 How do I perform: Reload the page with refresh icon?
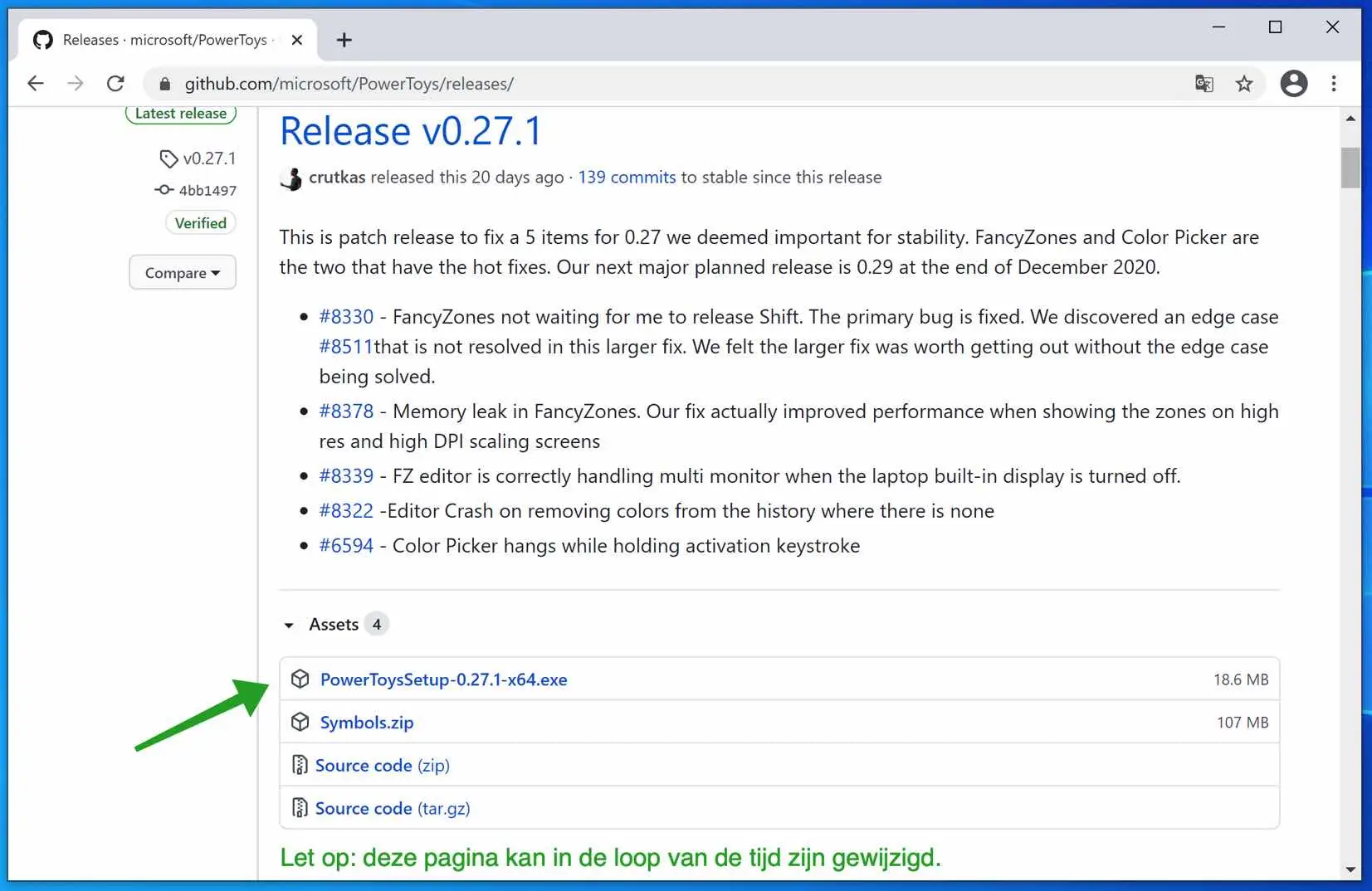[115, 83]
